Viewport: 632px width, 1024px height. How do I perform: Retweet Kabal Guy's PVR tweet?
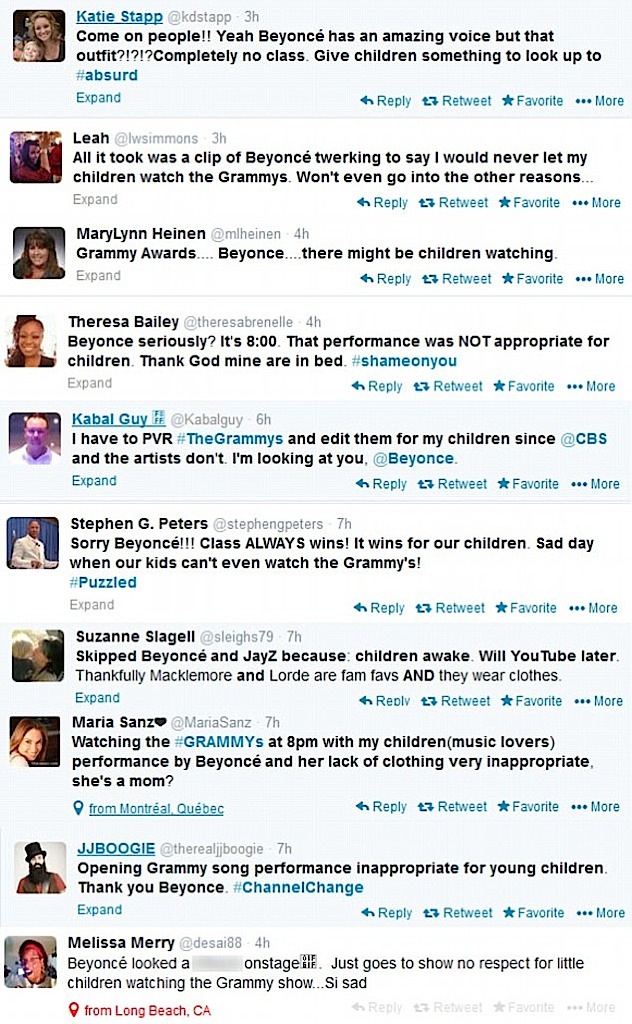(454, 484)
